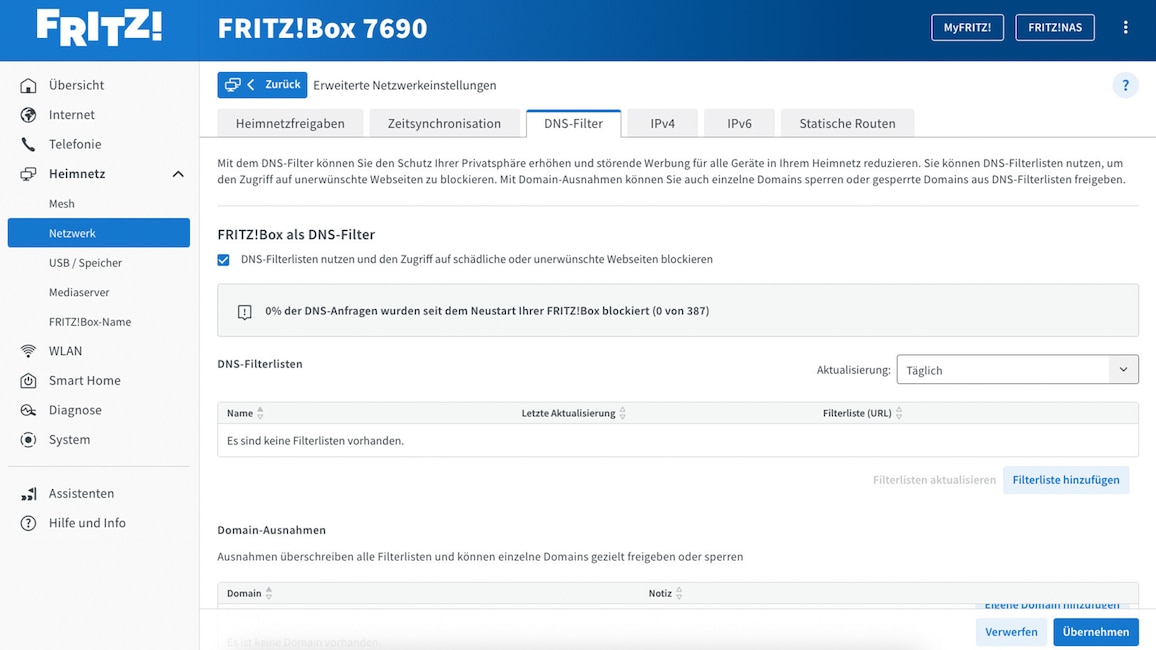Image resolution: width=1156 pixels, height=650 pixels.
Task: Switch to the IPv6 tab
Action: [x=739, y=123]
